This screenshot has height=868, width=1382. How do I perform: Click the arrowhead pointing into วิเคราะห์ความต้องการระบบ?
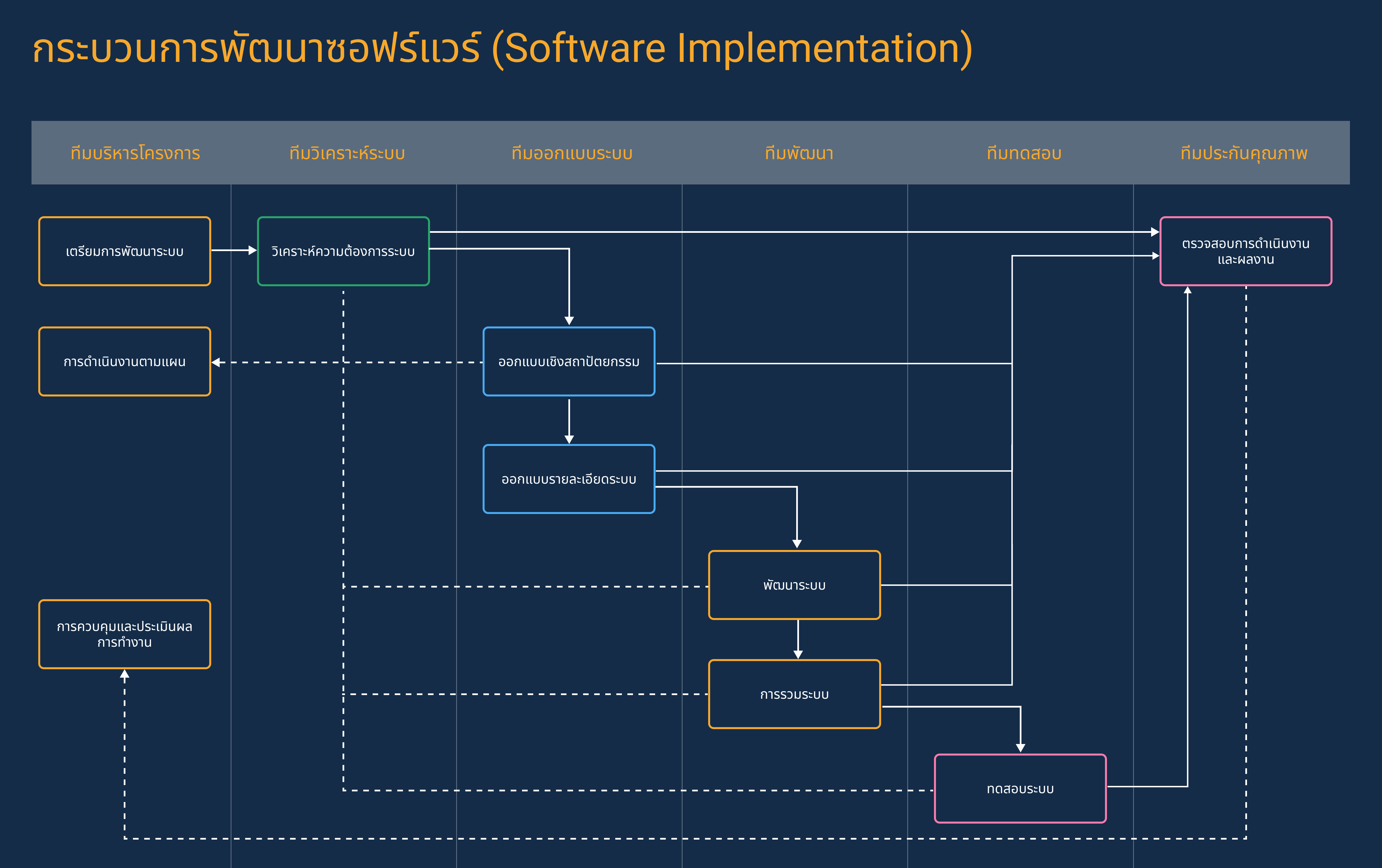[252, 250]
